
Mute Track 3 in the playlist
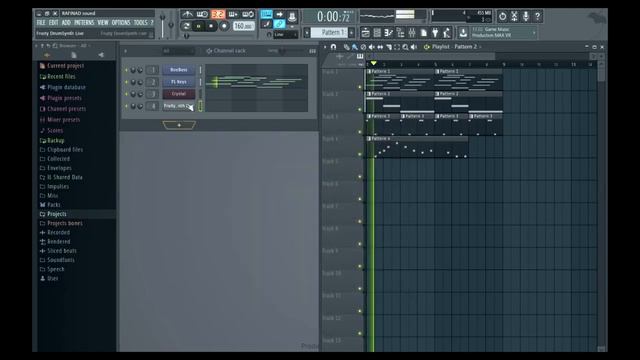[x=360, y=132]
